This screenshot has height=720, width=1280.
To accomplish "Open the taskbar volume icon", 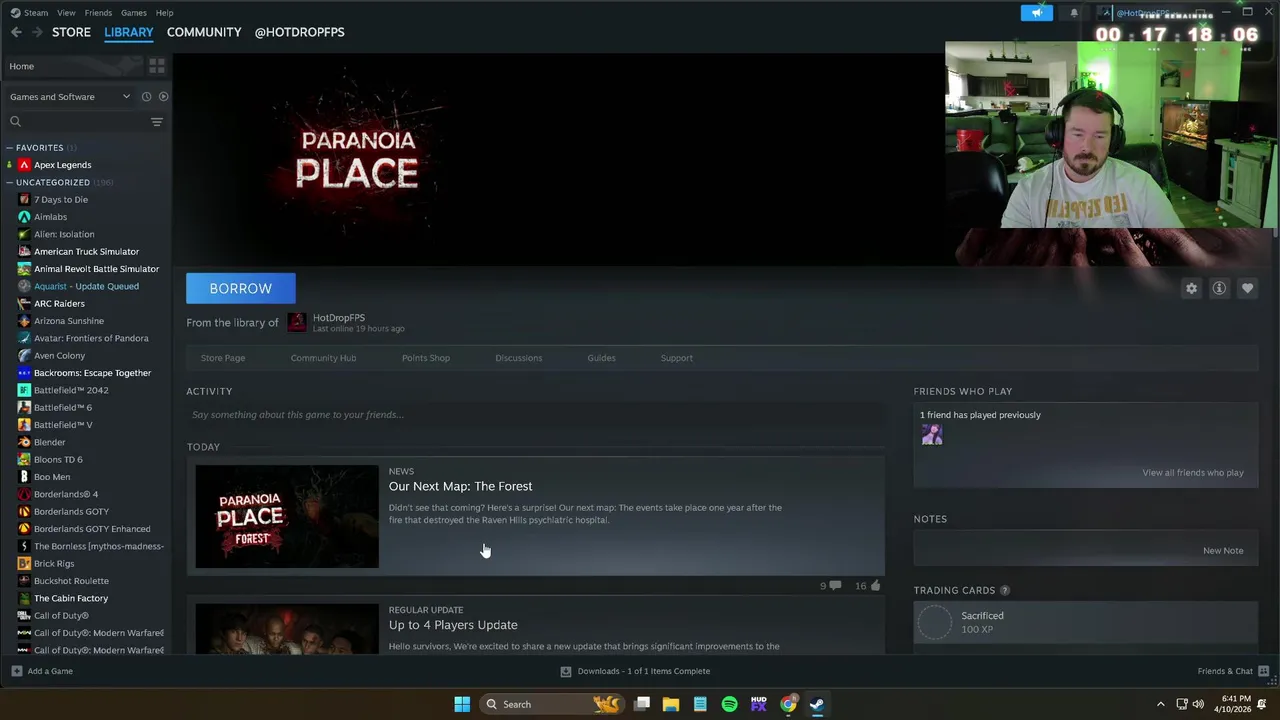I will [1198, 704].
